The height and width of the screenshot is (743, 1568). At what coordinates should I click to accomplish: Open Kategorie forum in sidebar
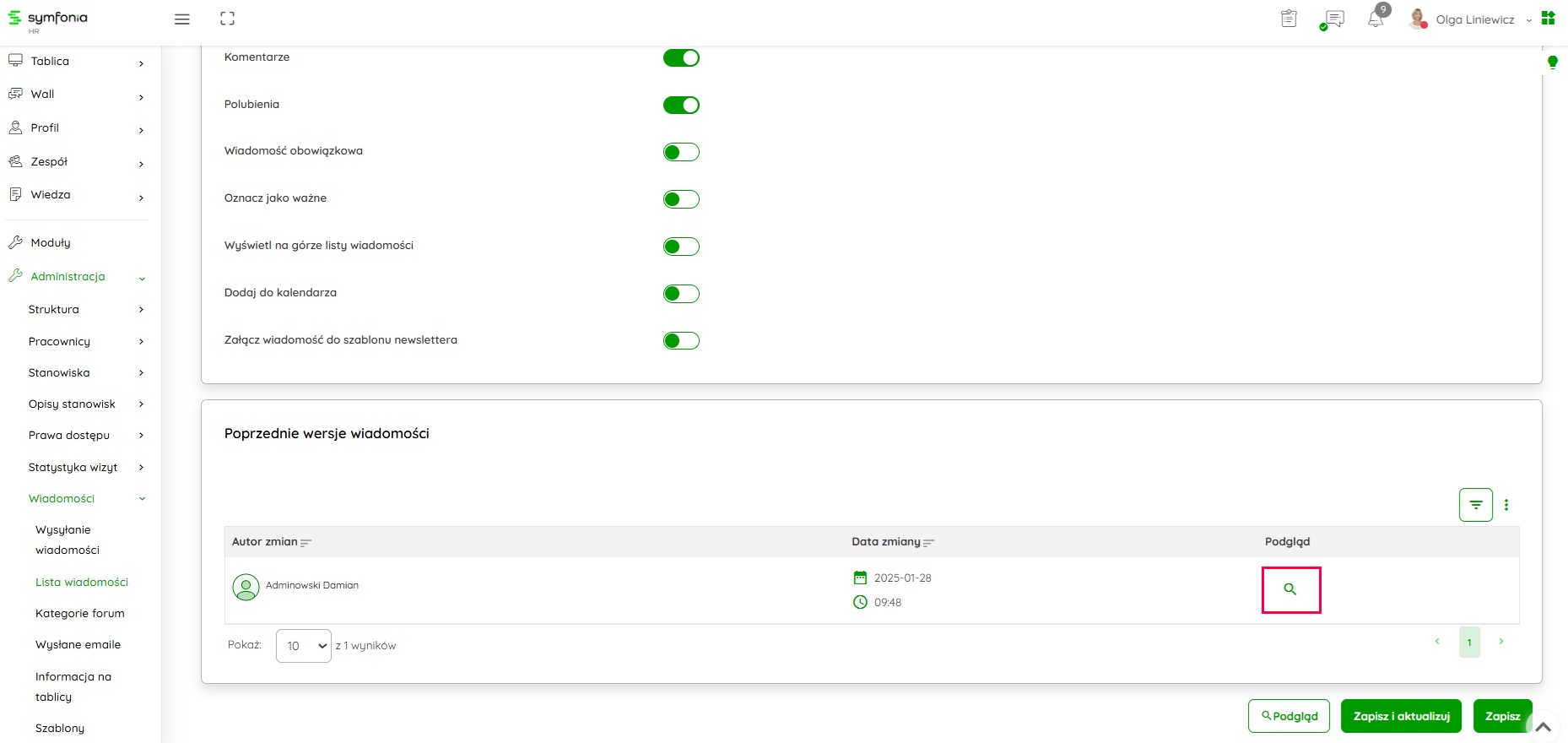pos(80,614)
